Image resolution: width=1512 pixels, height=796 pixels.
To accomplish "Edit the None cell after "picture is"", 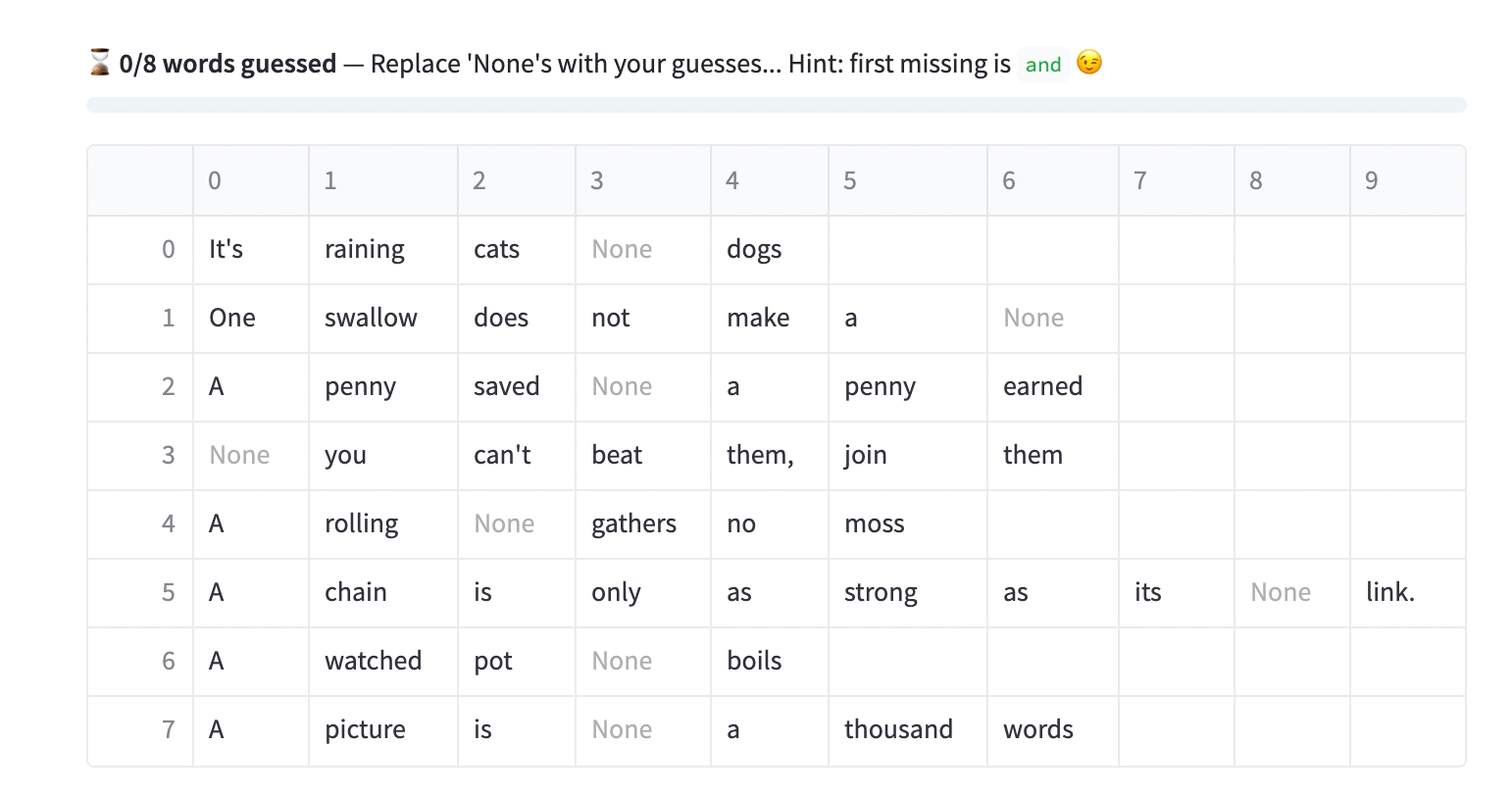I will tap(622, 730).
